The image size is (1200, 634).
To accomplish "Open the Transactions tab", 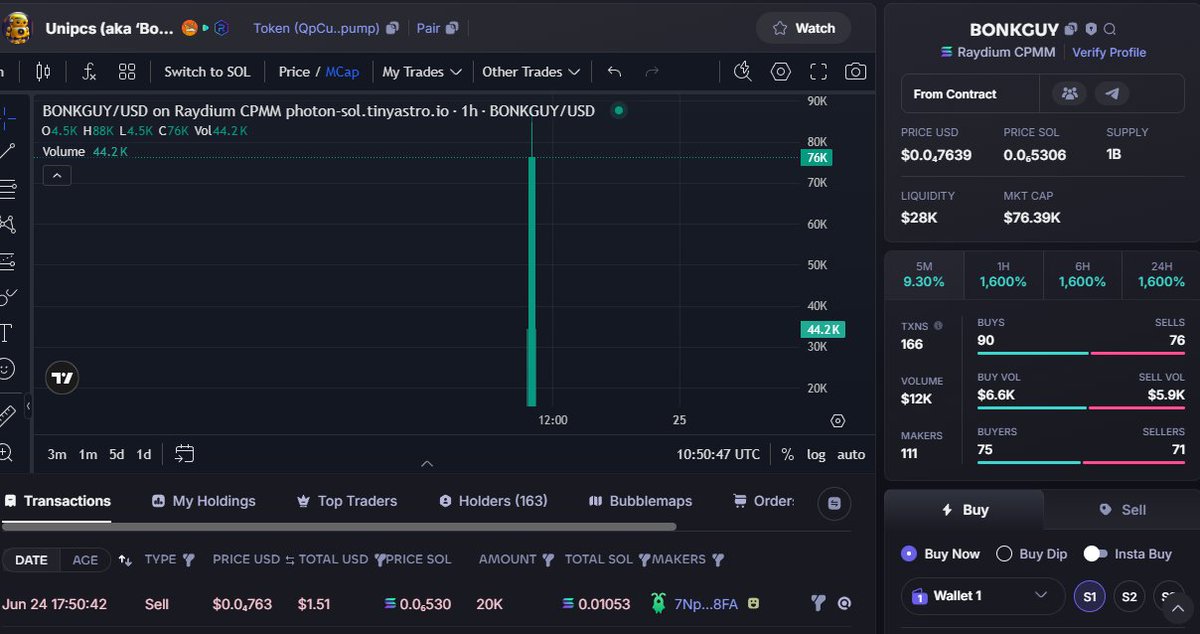I will (x=57, y=501).
